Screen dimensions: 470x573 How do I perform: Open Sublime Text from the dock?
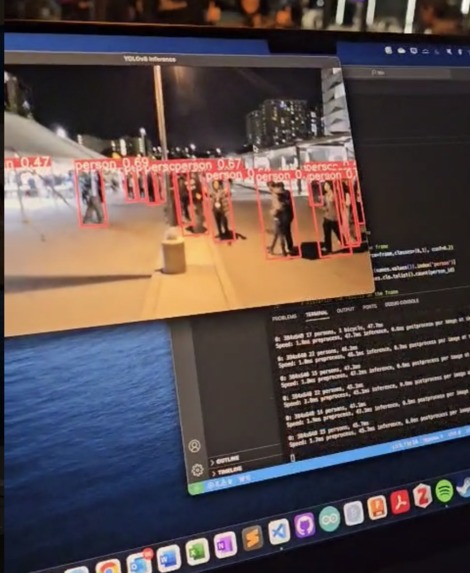pos(252,538)
